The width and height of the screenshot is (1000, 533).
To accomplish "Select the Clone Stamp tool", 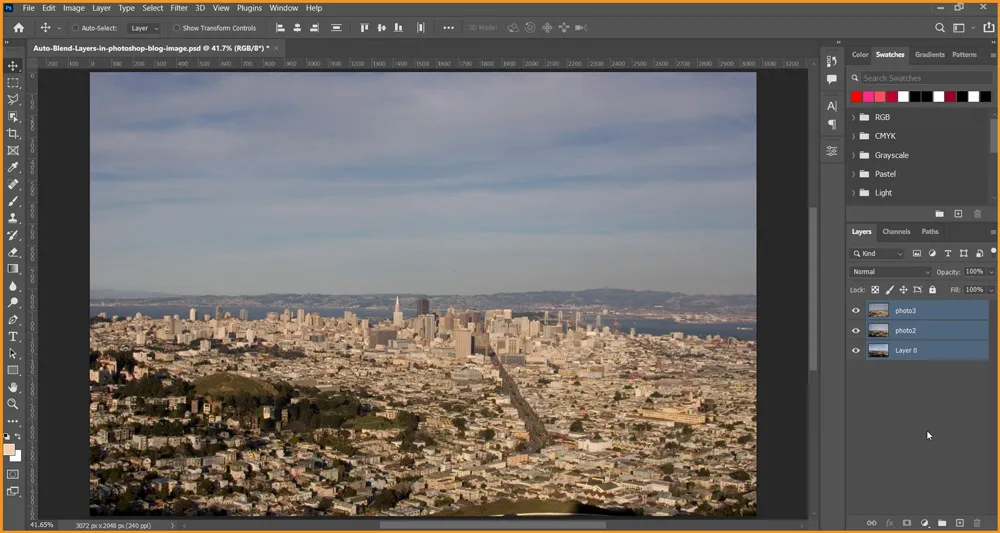I will (x=13, y=218).
